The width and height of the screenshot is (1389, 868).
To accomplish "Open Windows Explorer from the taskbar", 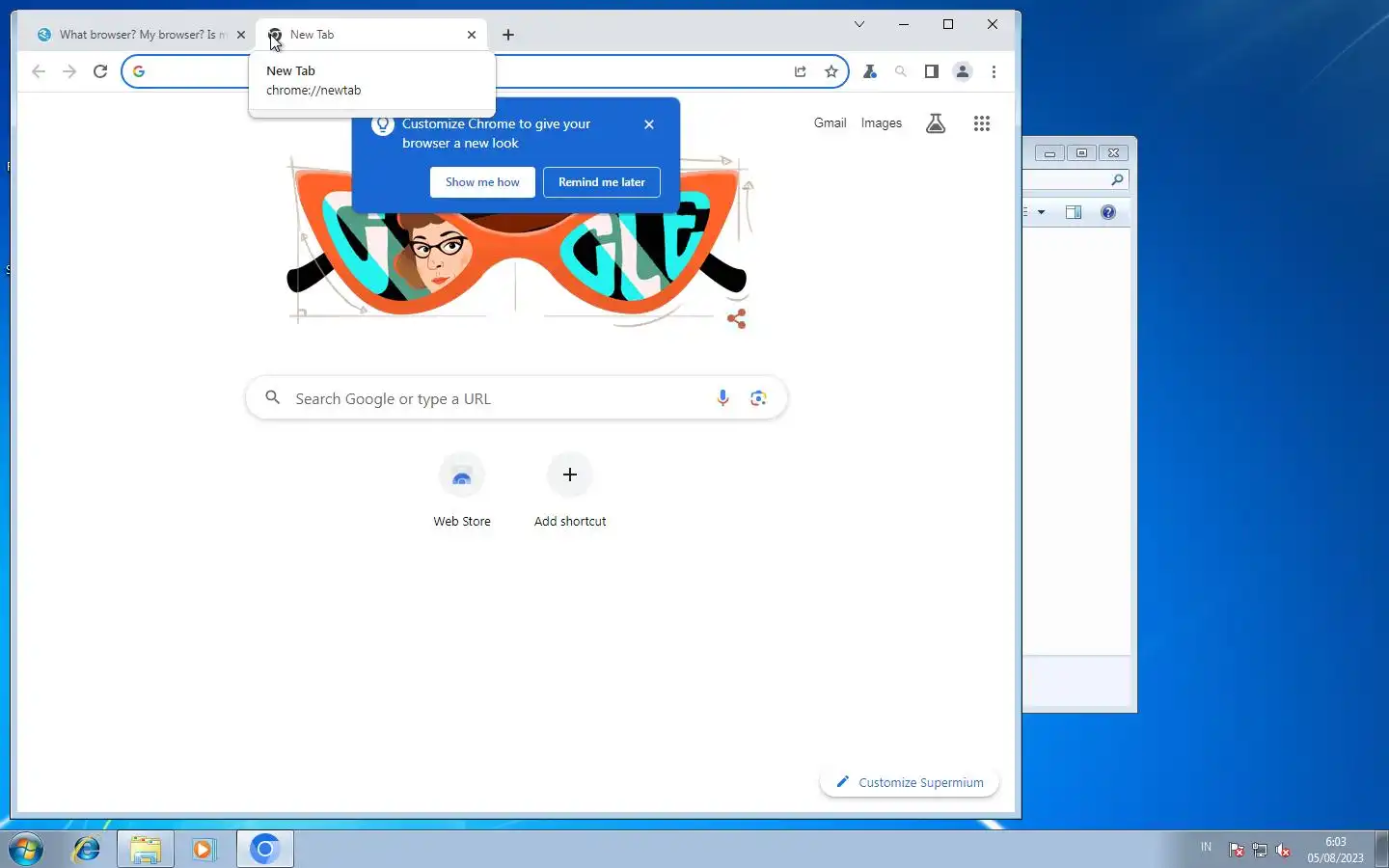I will 146,850.
